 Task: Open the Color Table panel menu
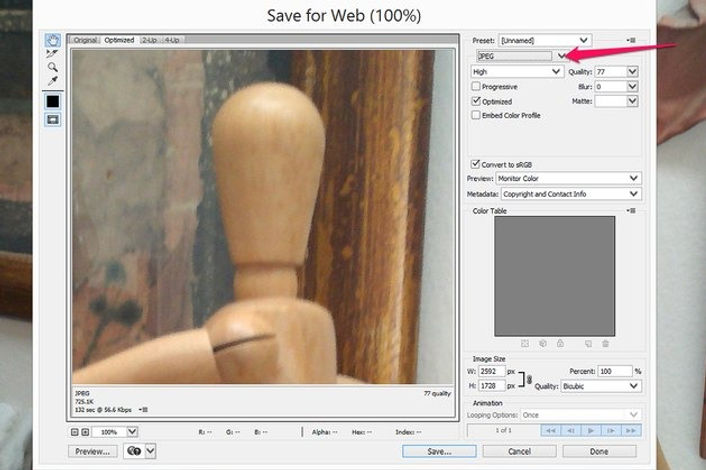(631, 211)
